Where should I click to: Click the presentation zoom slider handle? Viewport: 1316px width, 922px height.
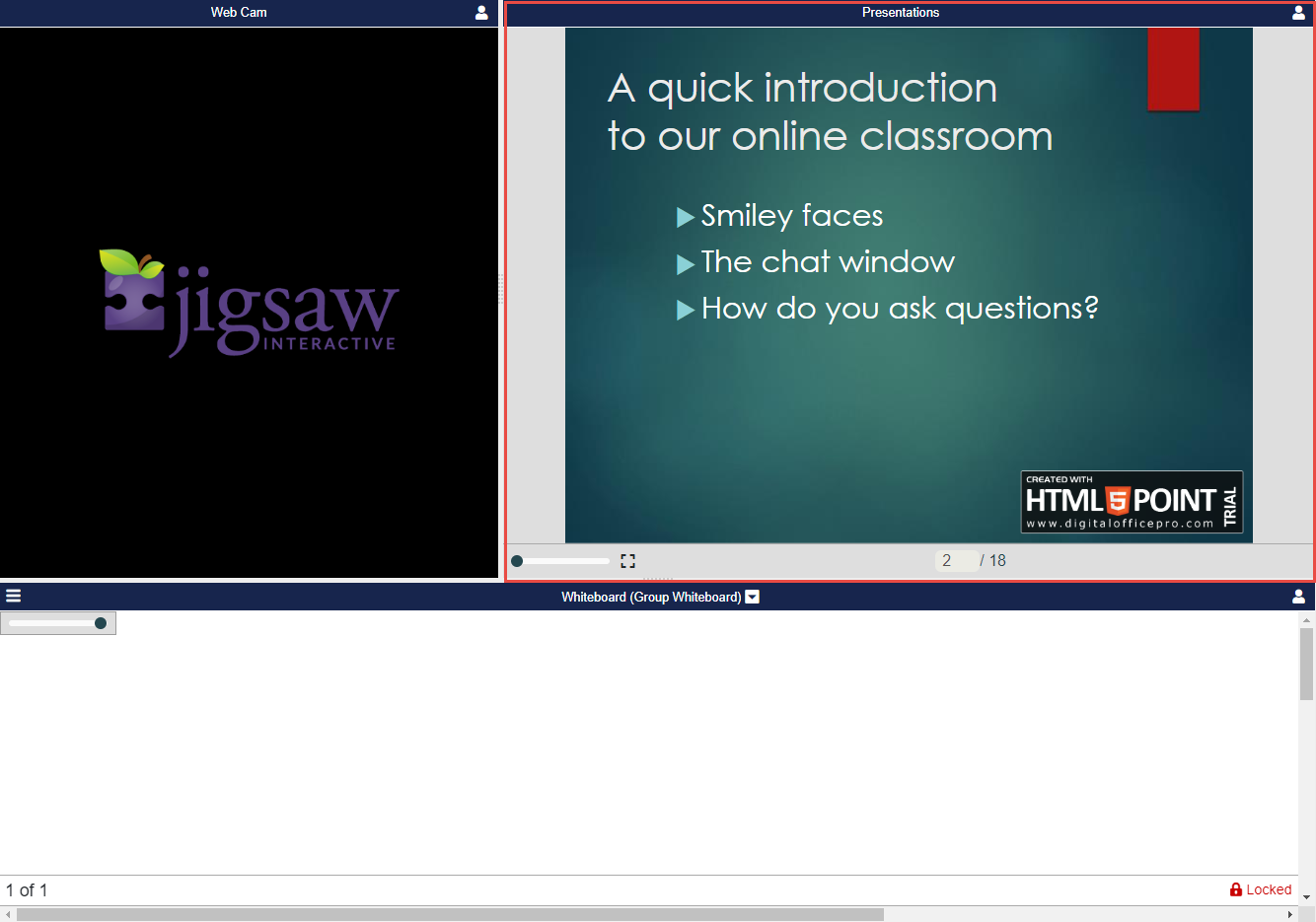click(517, 561)
